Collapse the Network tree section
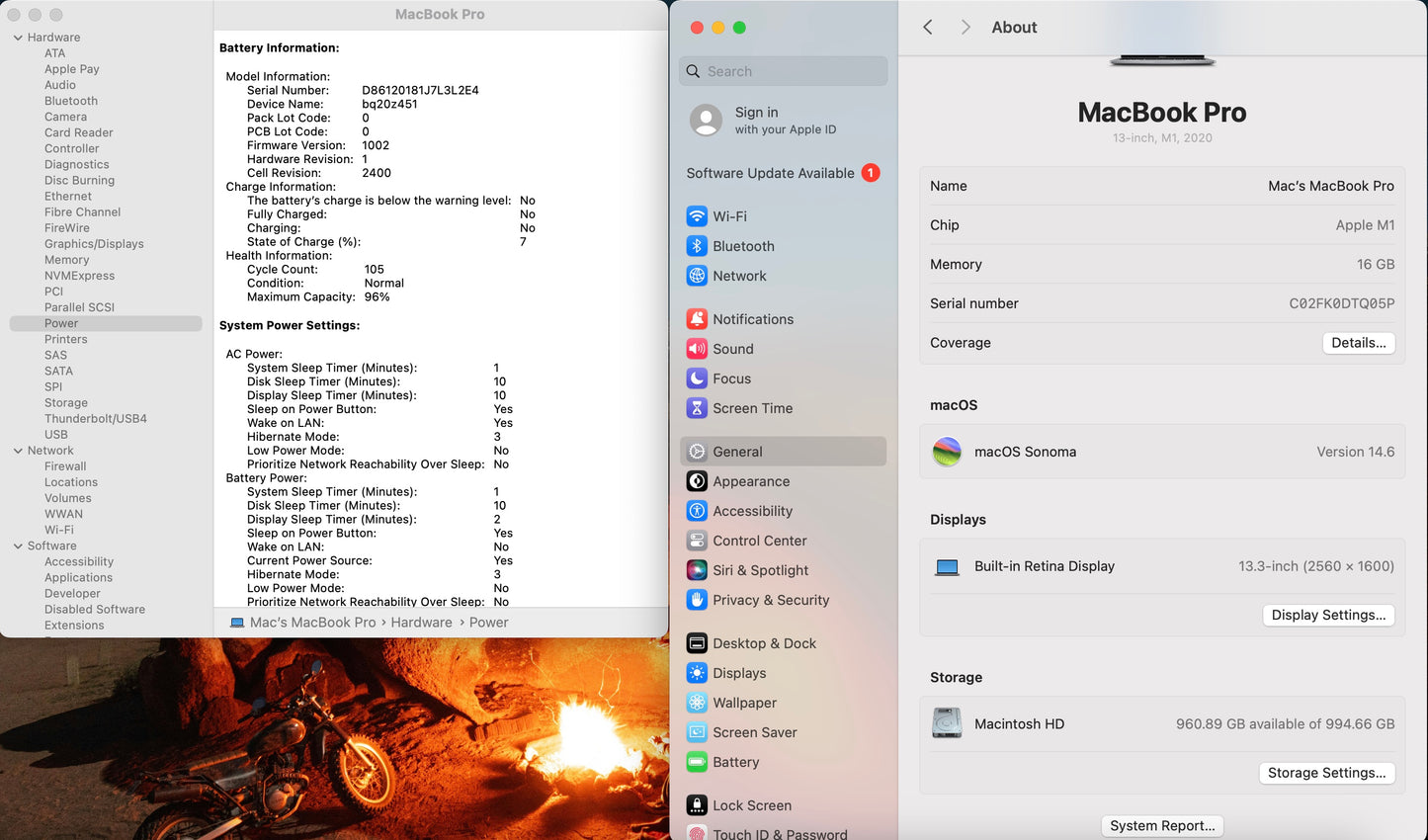 tap(18, 451)
